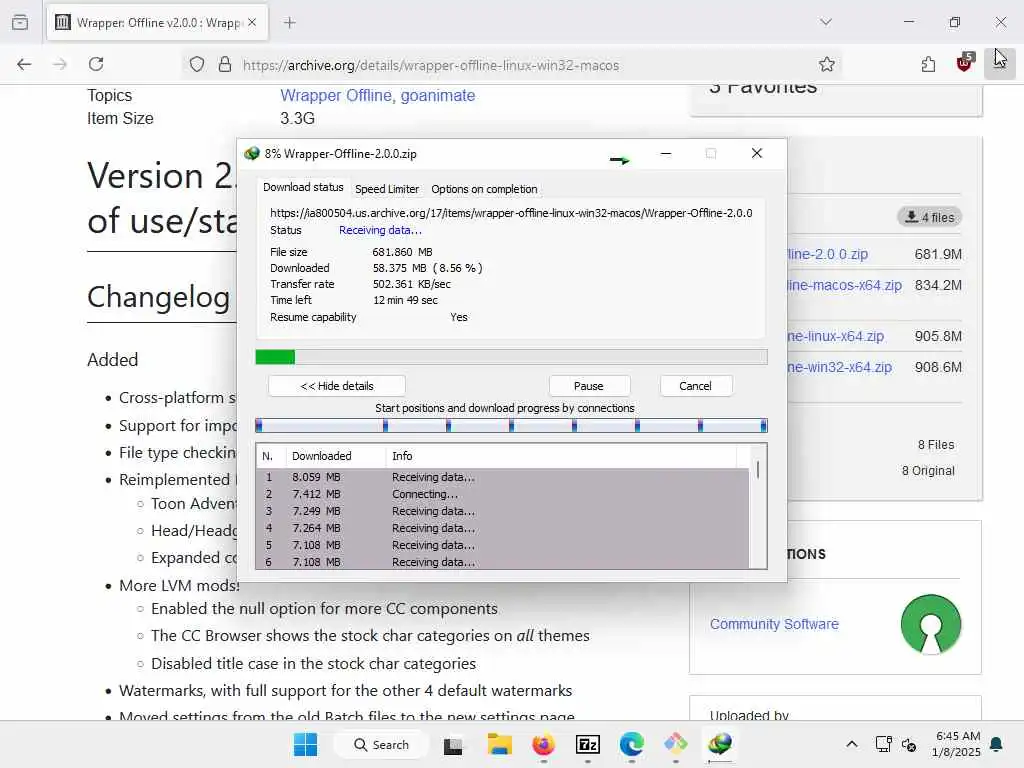Open 7-Zip from the taskbar
1024x768 pixels.
tap(588, 744)
